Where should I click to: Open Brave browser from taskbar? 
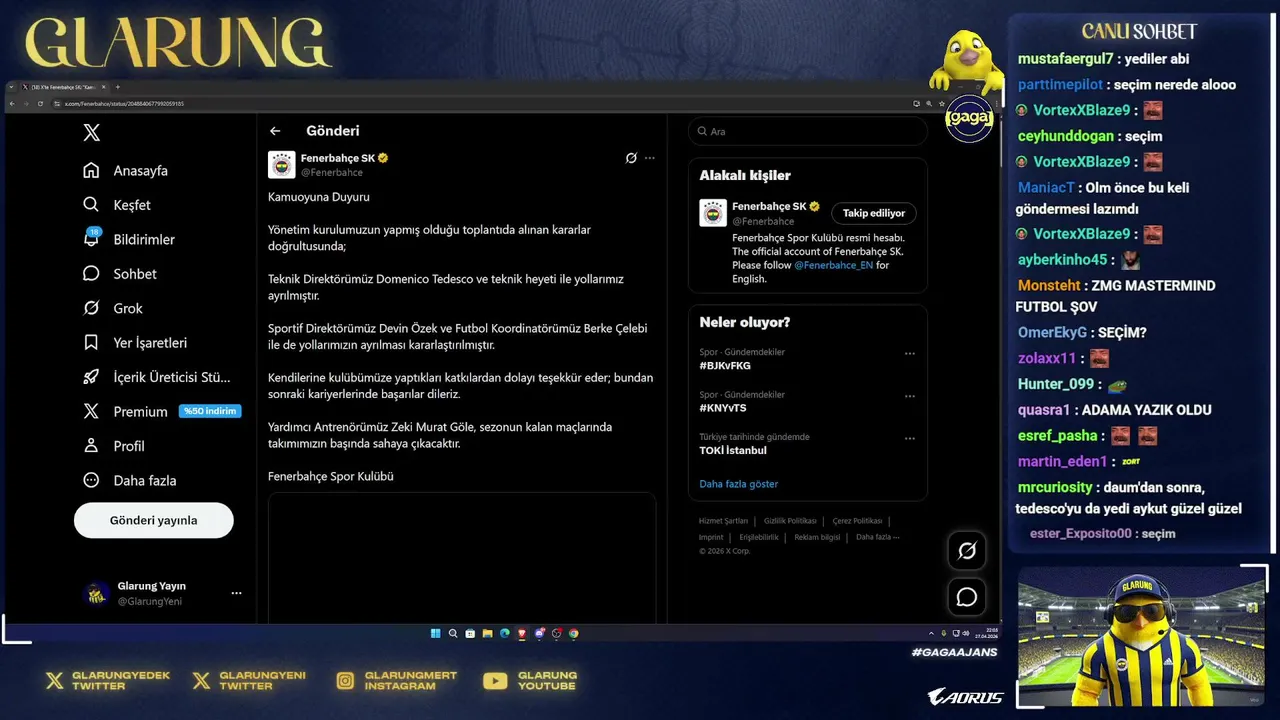coord(522,633)
